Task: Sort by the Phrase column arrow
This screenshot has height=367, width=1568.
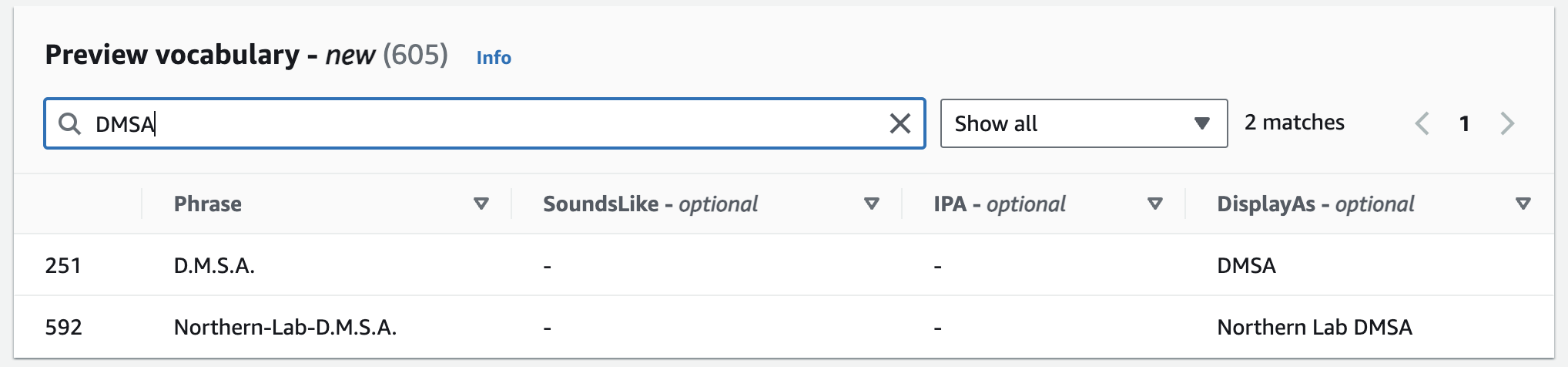Action: [481, 204]
